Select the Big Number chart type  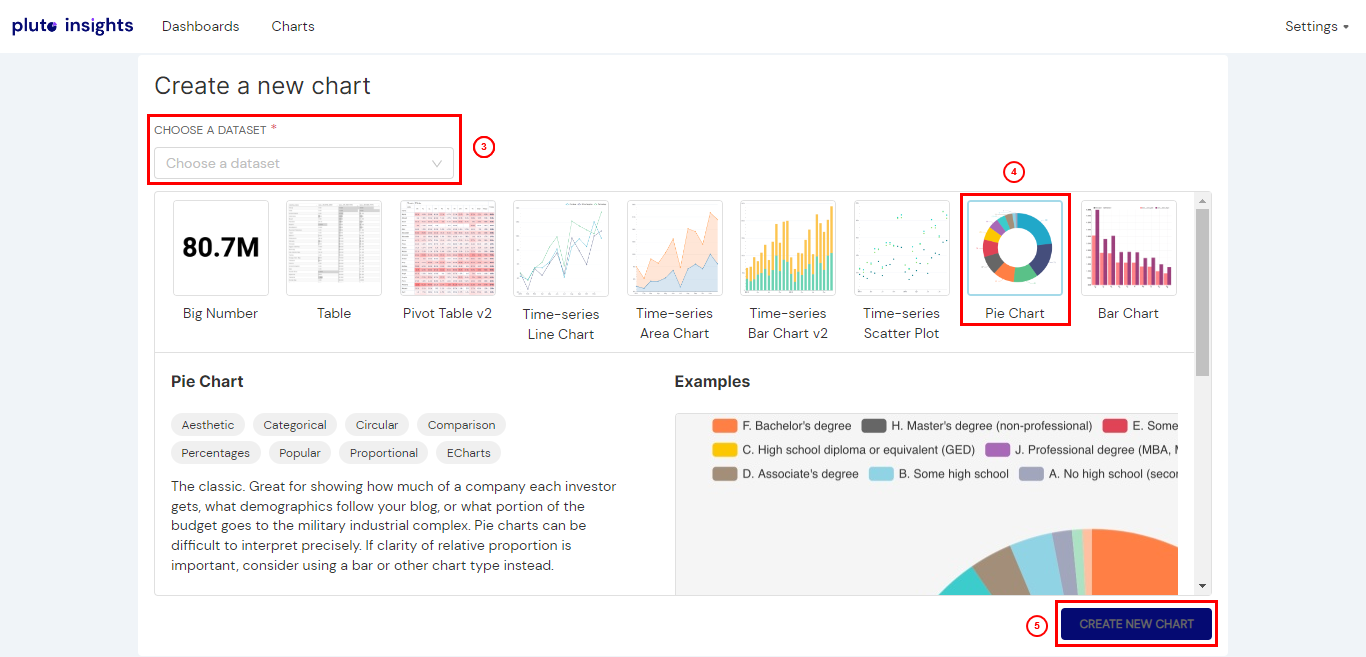click(221, 248)
